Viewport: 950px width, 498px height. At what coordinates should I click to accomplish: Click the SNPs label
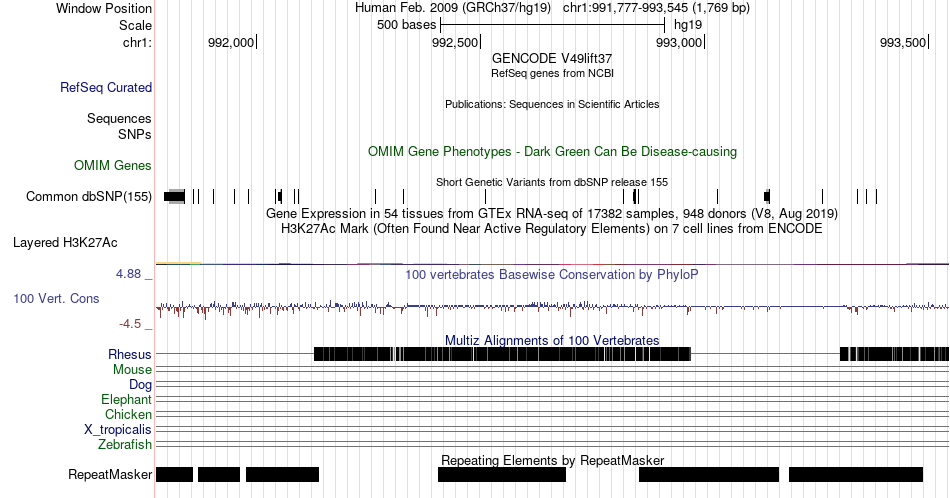(x=135, y=134)
